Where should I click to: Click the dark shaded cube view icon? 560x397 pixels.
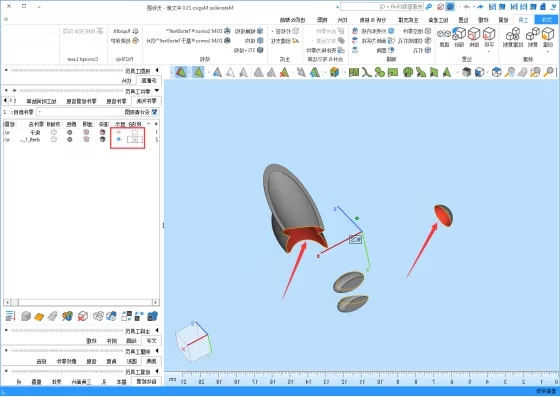[466, 72]
